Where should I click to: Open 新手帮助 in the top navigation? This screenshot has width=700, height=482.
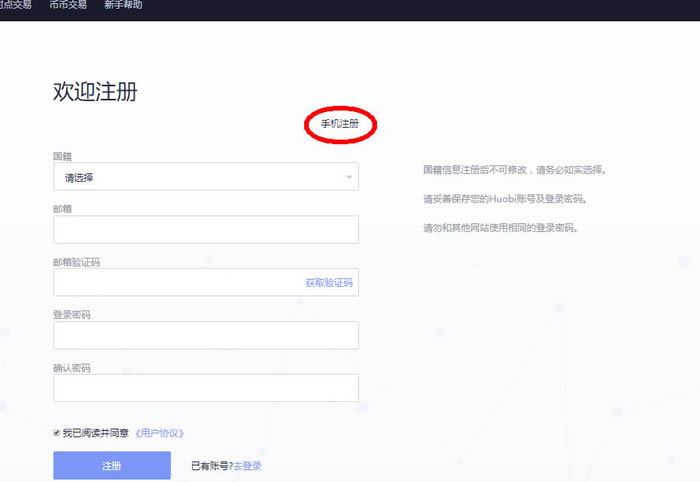(x=122, y=5)
